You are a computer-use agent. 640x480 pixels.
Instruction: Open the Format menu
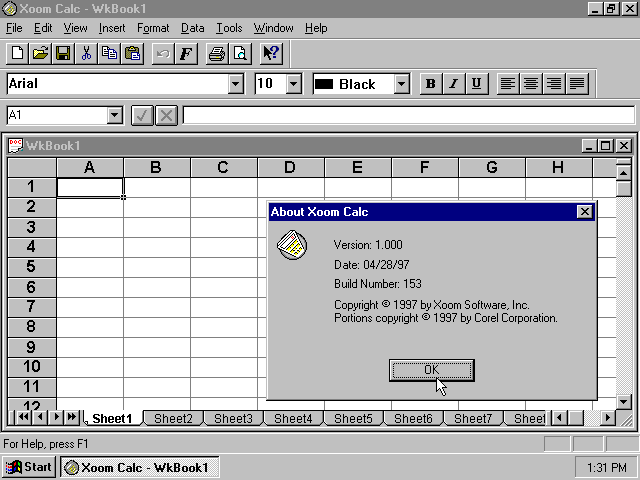(153, 28)
